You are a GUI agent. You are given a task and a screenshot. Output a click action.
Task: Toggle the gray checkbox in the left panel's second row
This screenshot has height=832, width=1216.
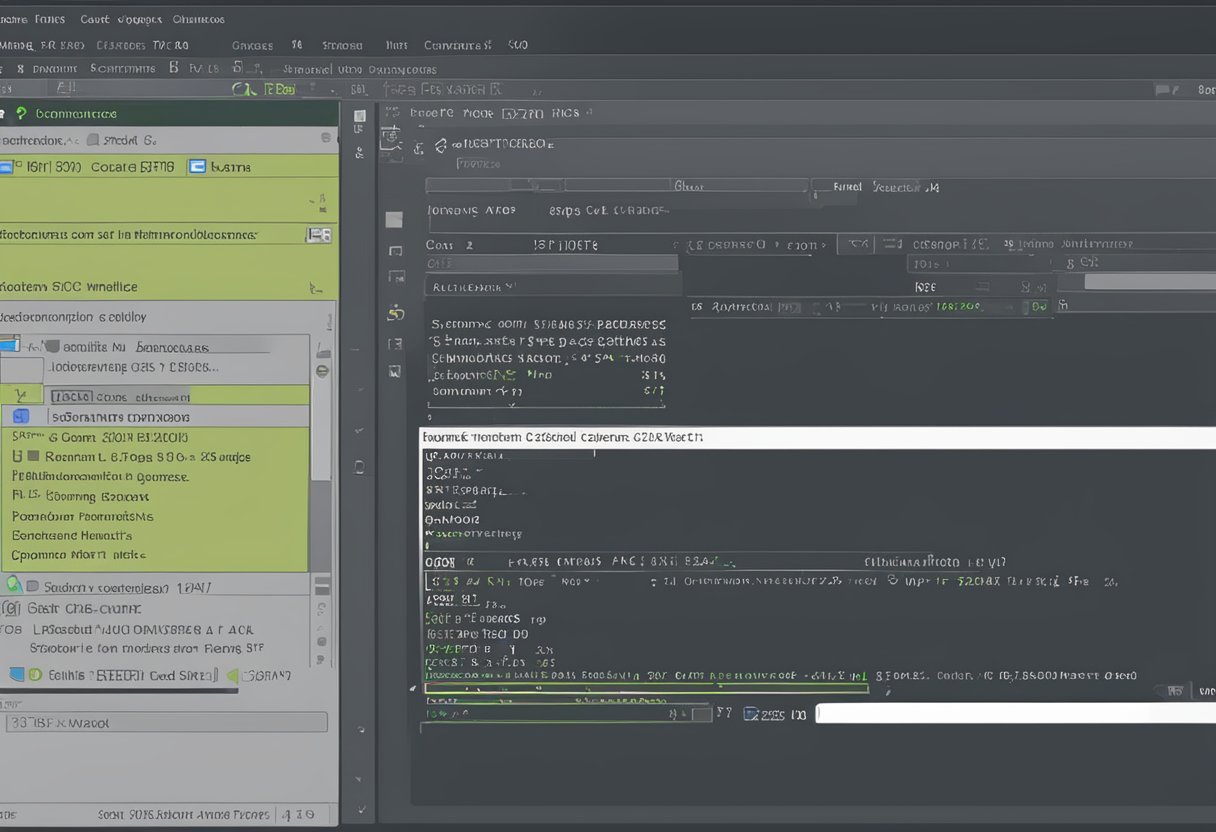tap(93, 141)
